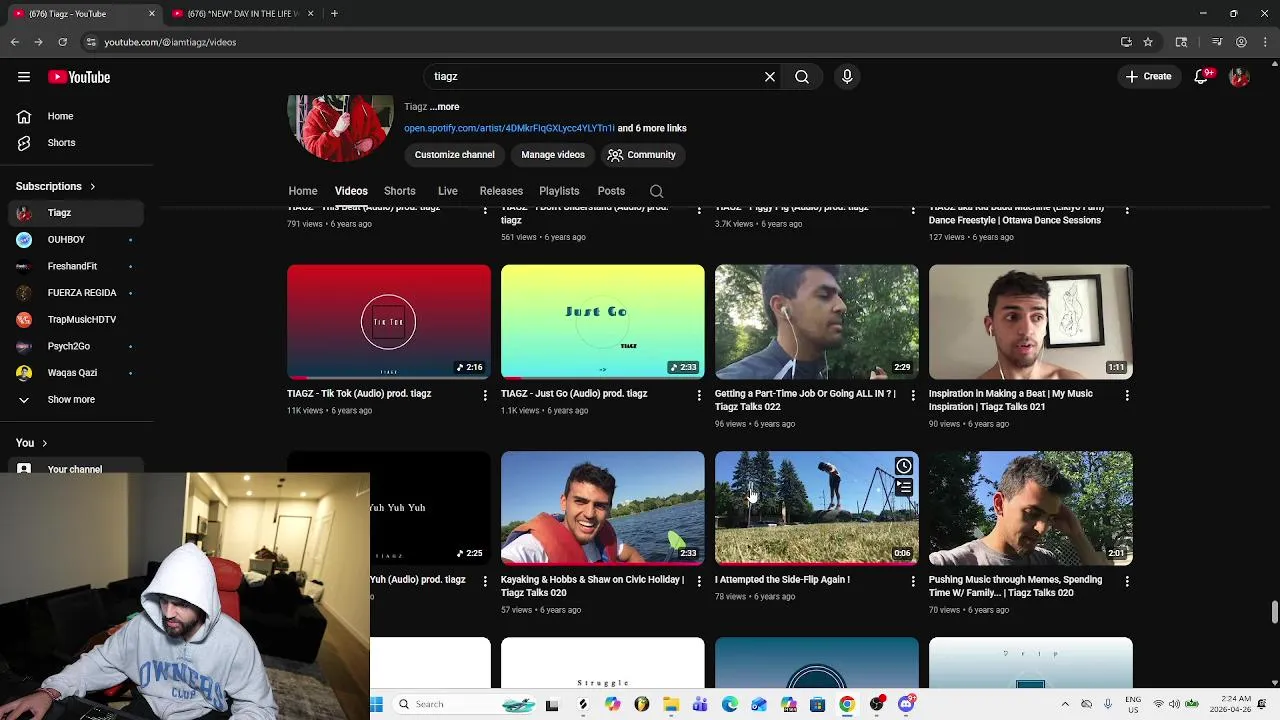Open the 'and 6 more links' link

point(652,128)
